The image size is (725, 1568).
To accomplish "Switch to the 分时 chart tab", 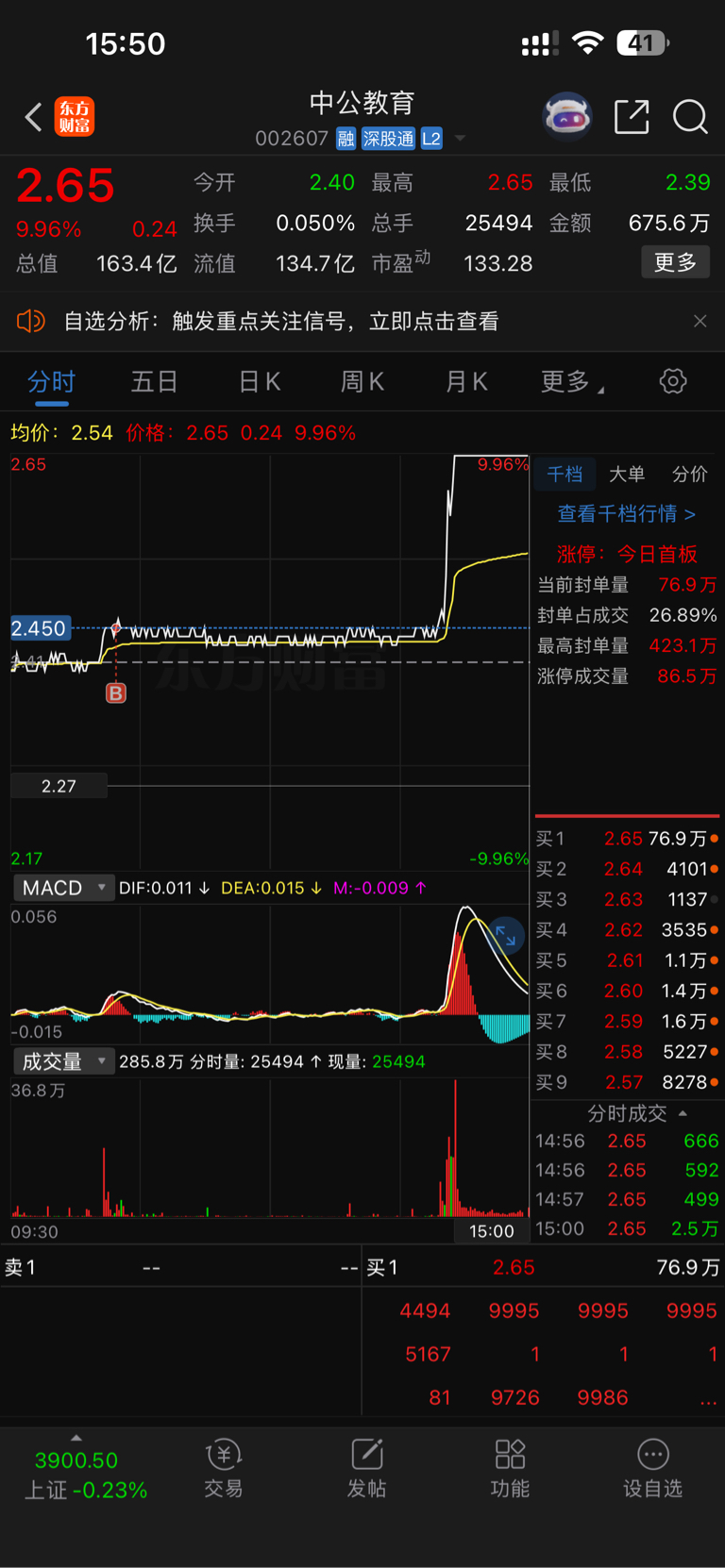I will pos(51,382).
